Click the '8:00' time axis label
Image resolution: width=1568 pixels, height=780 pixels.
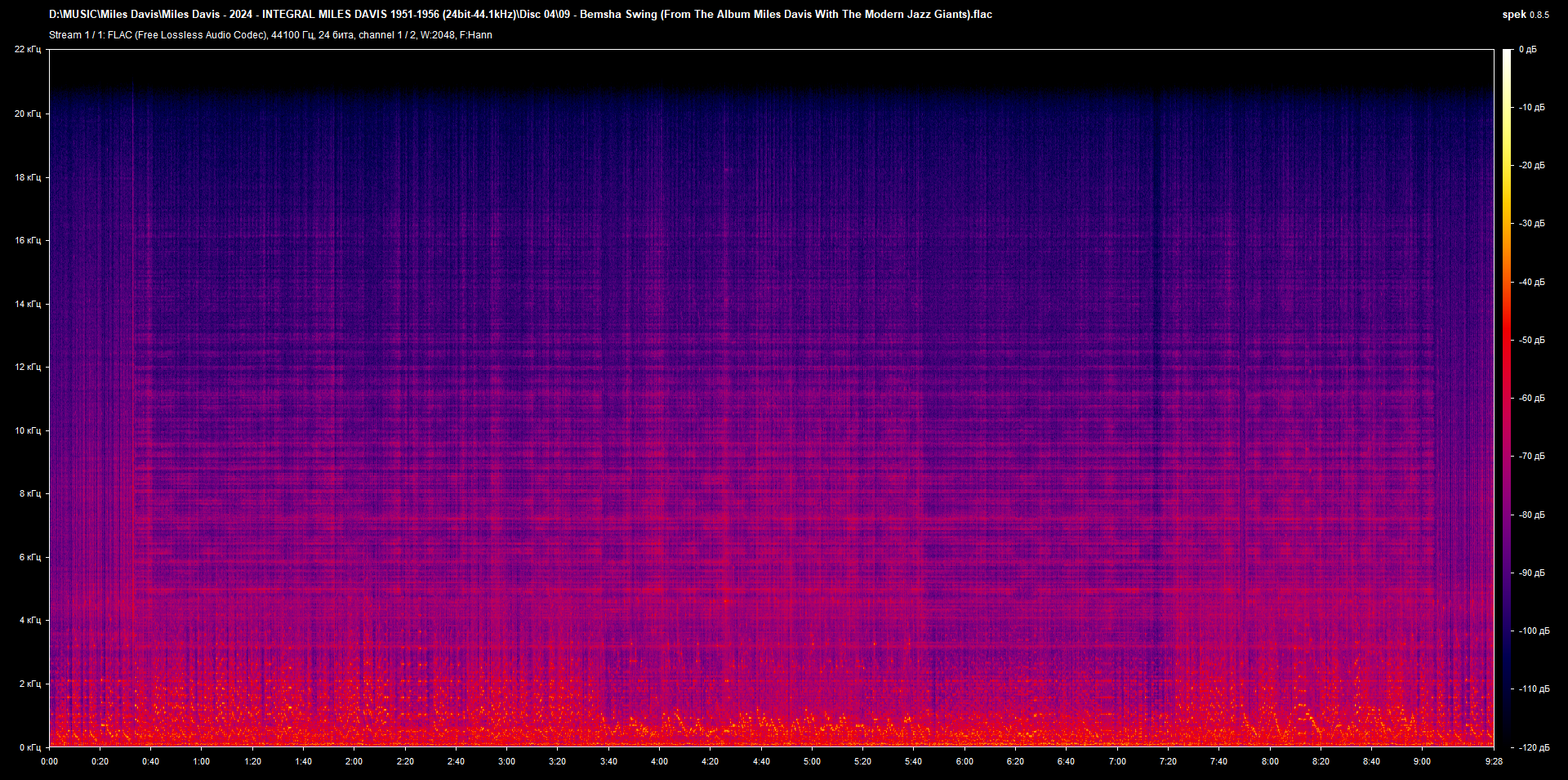[x=1270, y=761]
